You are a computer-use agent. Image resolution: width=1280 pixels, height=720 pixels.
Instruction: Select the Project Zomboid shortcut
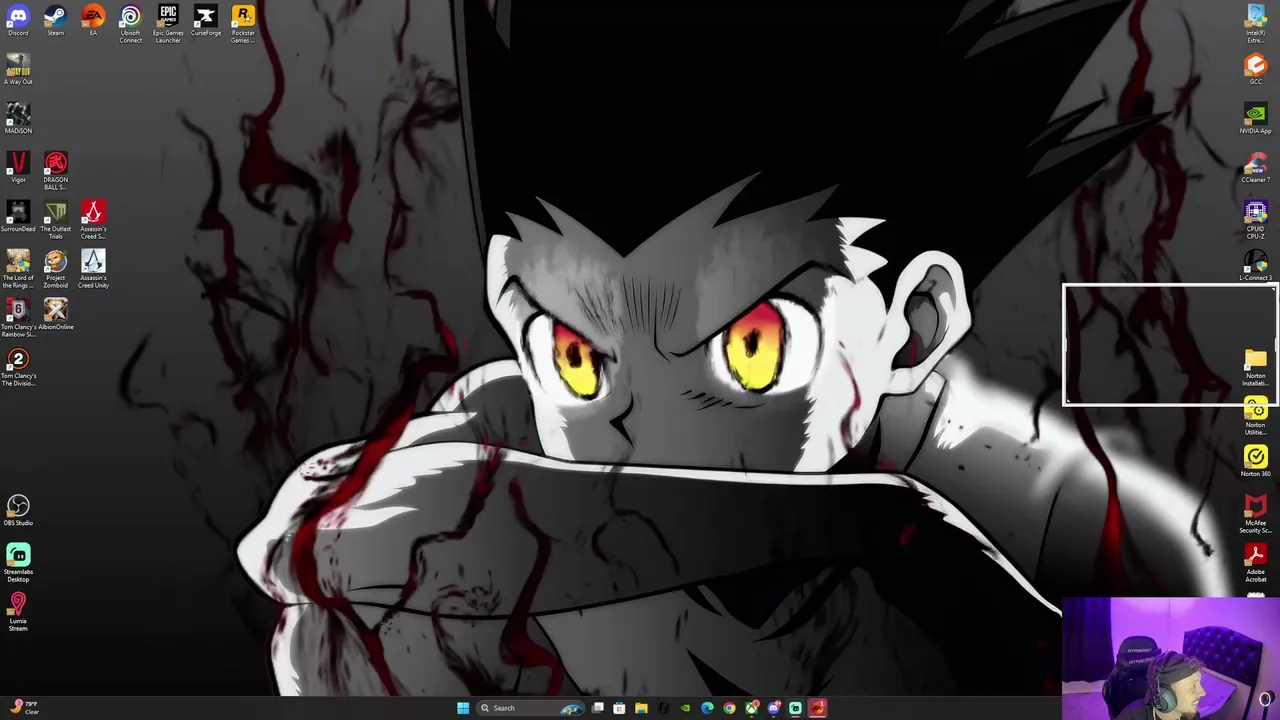pyautogui.click(x=55, y=269)
